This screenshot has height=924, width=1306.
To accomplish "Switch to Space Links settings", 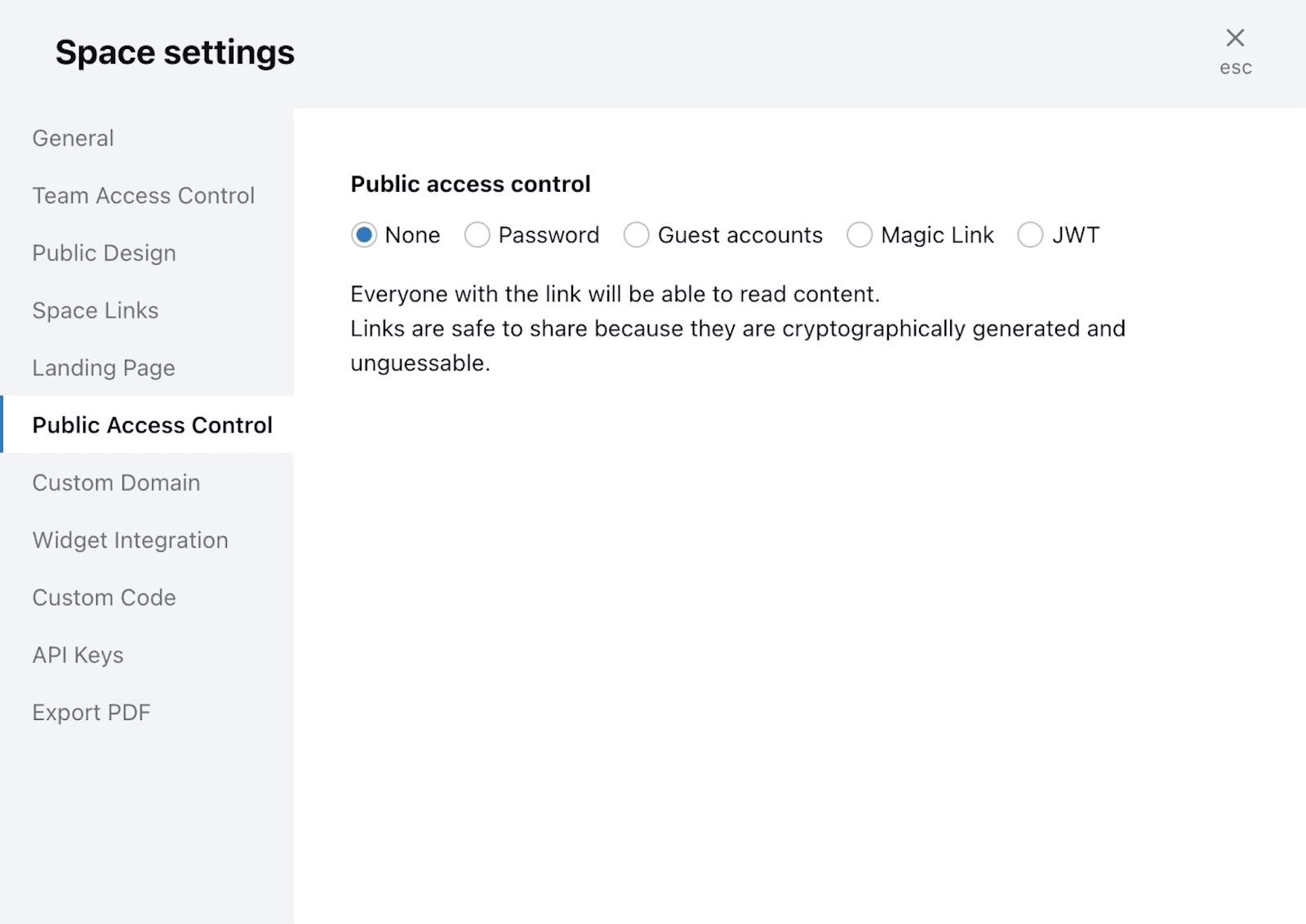I will click(96, 310).
